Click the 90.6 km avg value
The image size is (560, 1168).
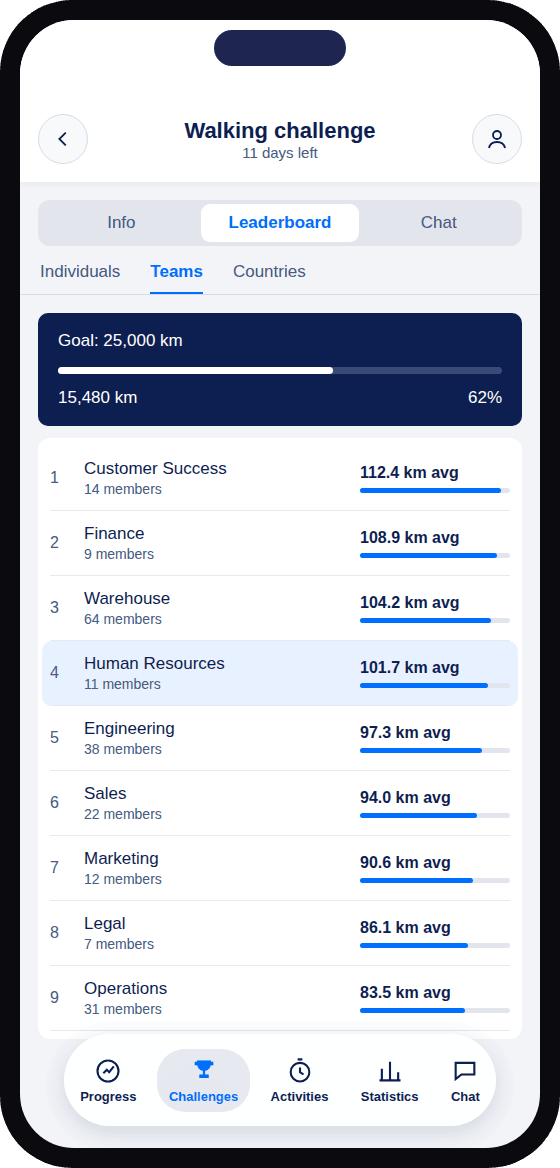tap(405, 862)
